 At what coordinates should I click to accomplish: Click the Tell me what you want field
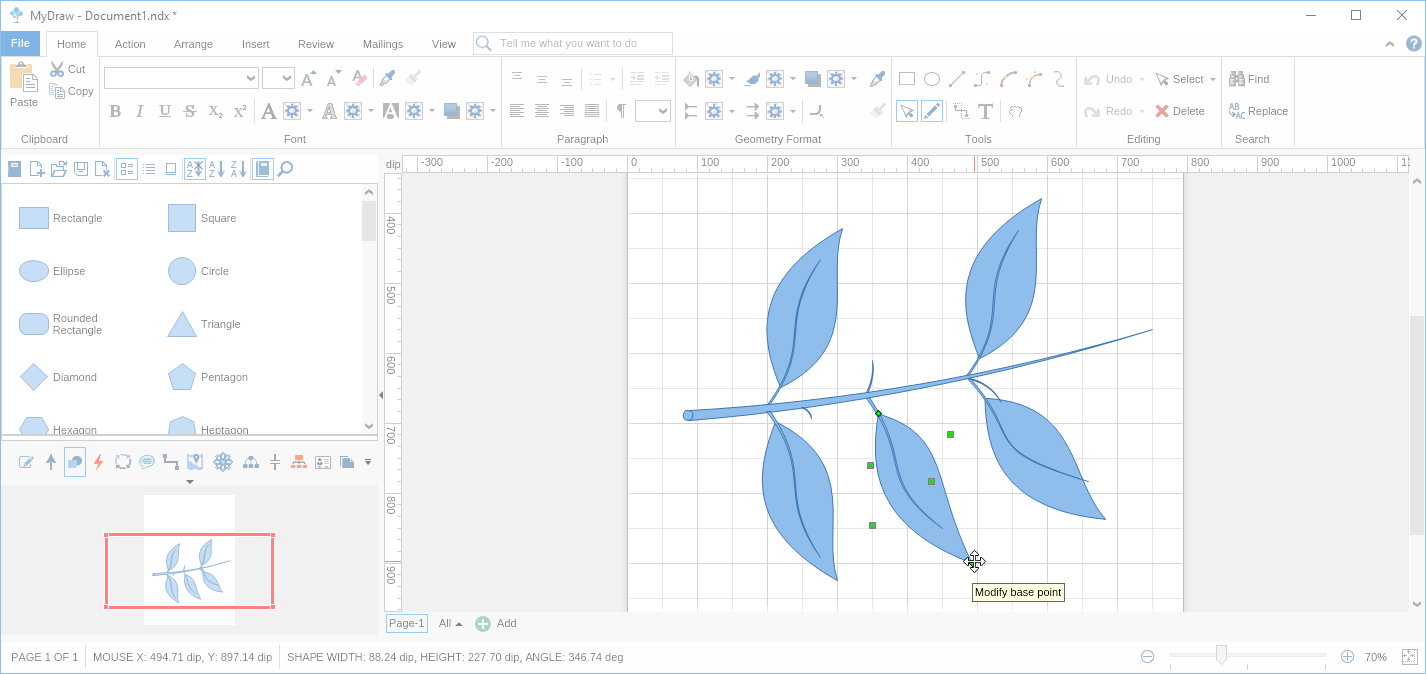click(x=573, y=43)
